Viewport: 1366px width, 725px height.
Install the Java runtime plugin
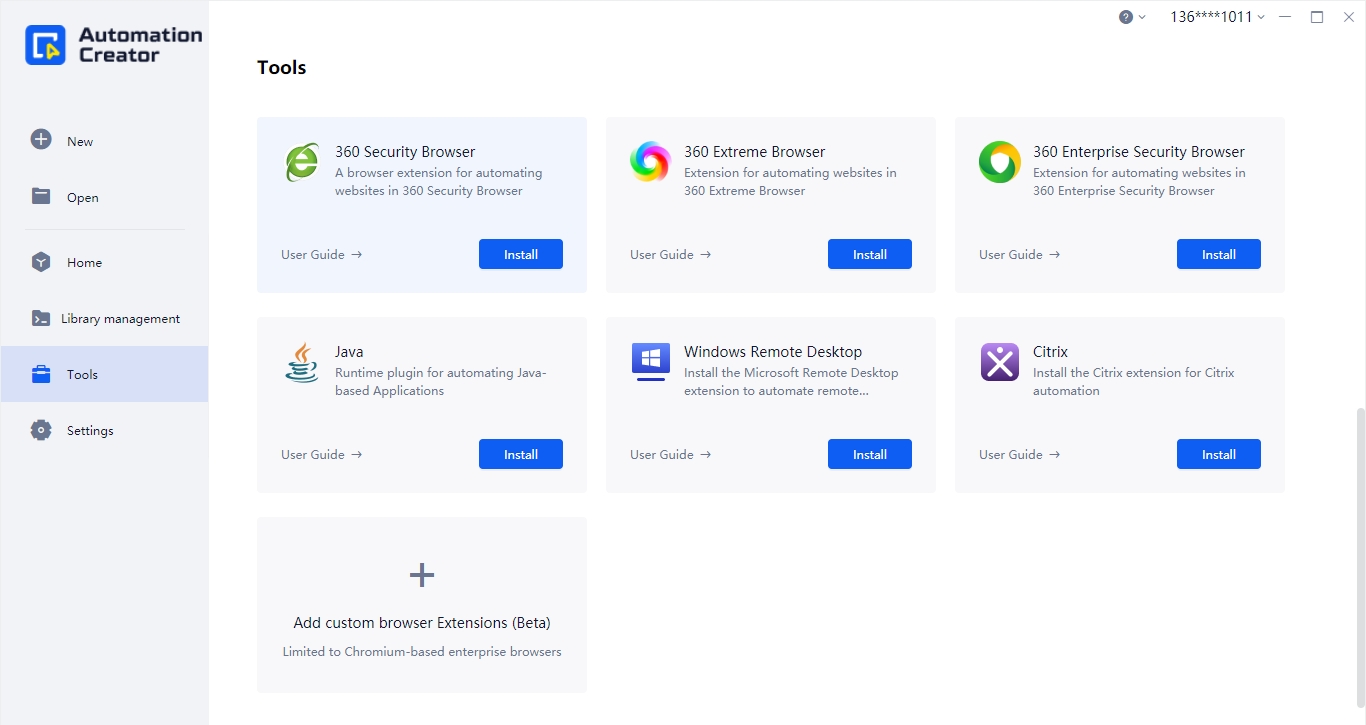point(521,454)
